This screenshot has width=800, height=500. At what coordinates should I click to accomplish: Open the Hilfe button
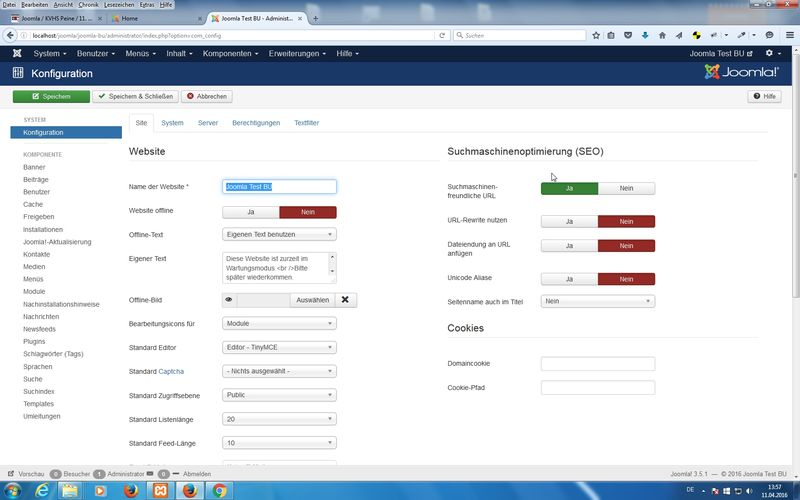click(764, 96)
